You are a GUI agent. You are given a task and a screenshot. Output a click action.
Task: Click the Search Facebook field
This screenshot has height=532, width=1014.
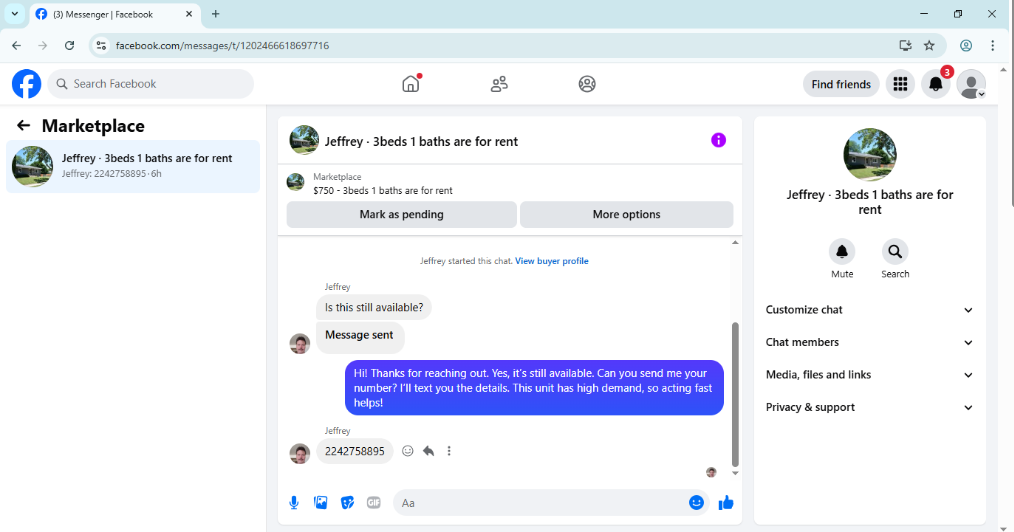(151, 84)
